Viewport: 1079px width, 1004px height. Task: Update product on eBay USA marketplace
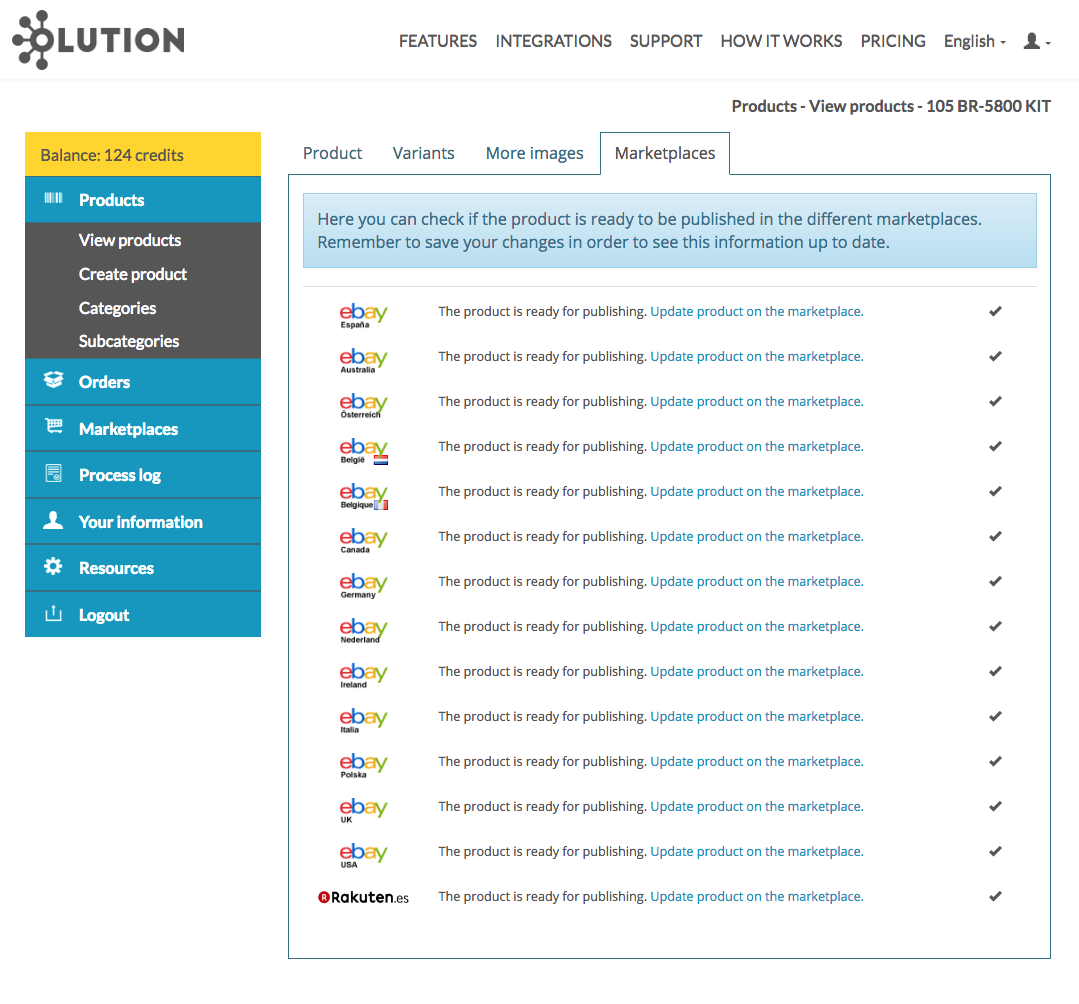[757, 851]
